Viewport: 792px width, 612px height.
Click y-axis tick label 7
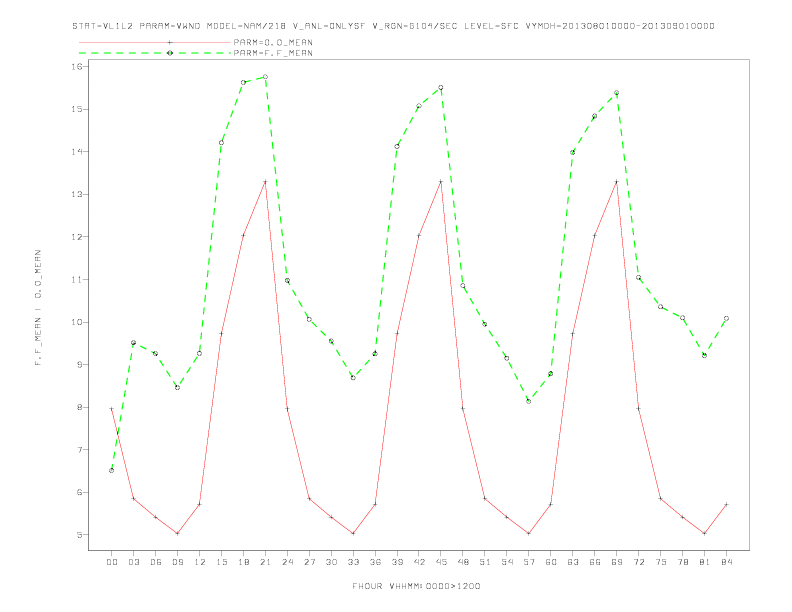(80, 450)
